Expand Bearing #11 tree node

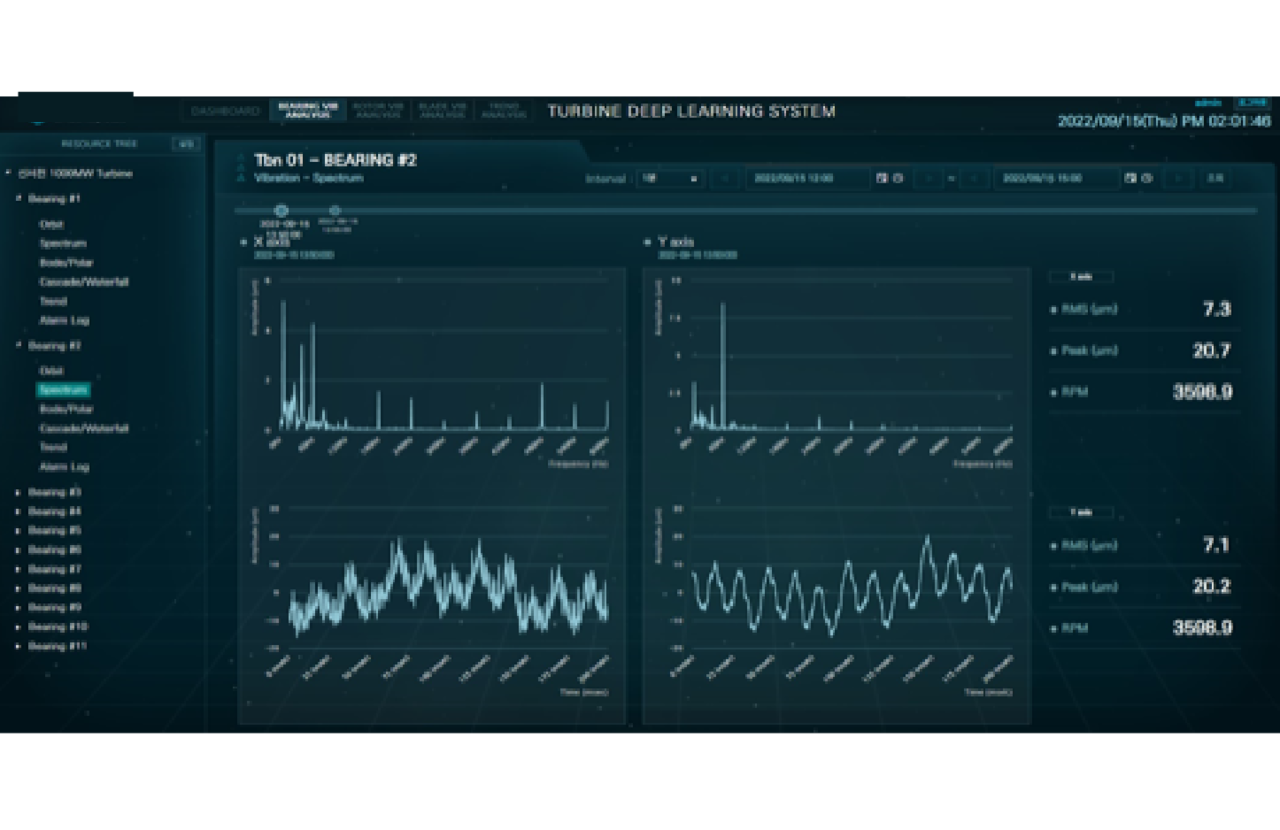coord(18,646)
